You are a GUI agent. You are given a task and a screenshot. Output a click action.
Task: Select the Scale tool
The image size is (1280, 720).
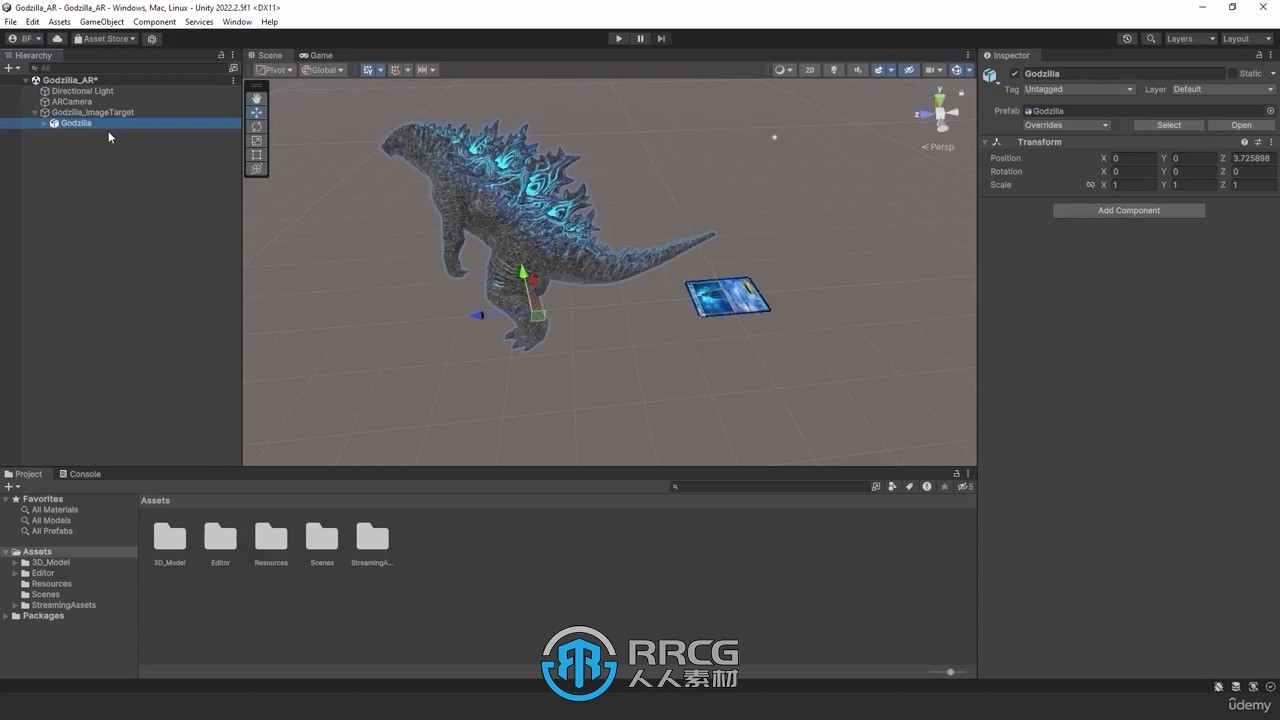coord(257,140)
